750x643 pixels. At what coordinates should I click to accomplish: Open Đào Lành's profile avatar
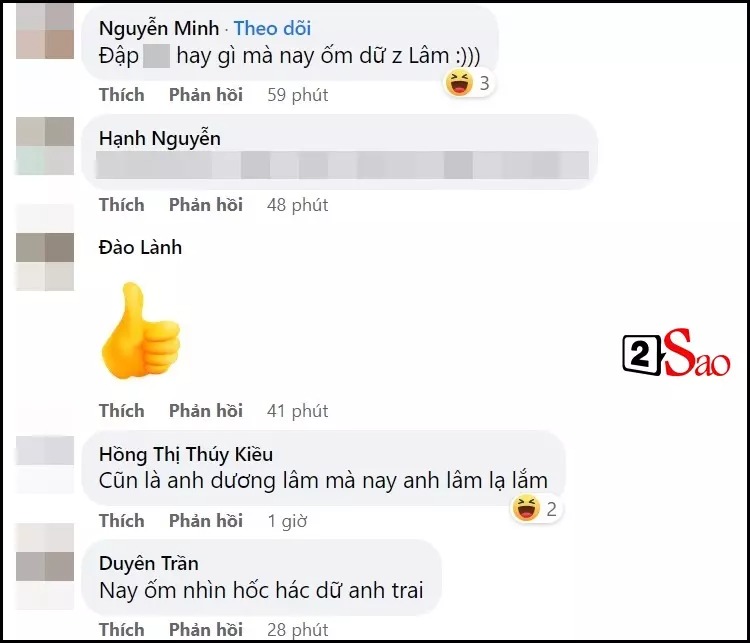[45, 262]
